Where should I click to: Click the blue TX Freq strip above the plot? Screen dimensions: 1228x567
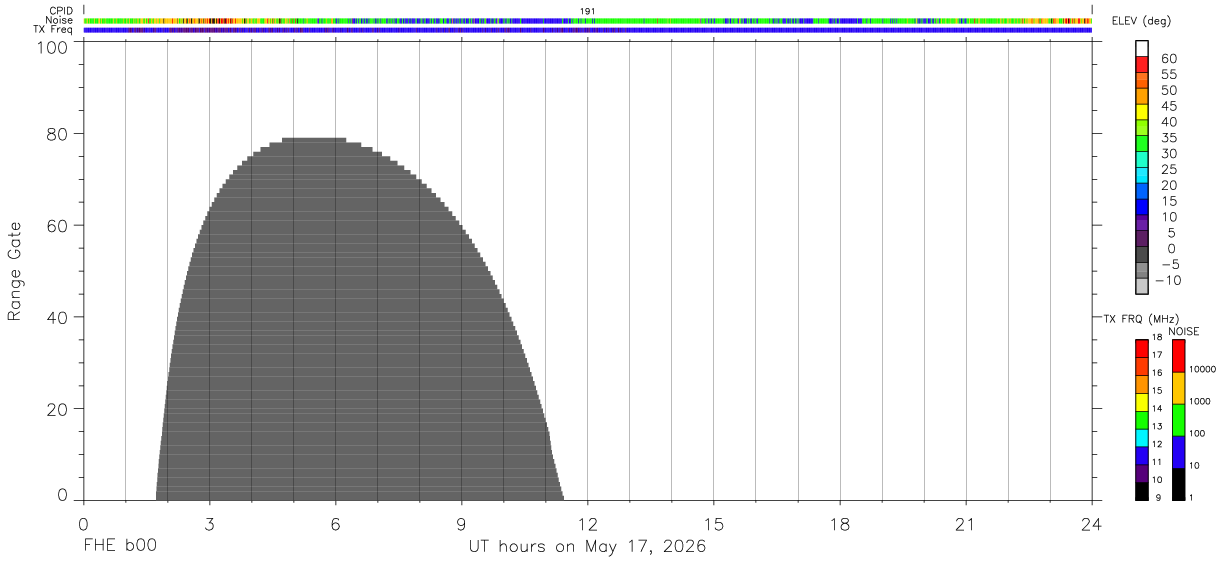pyautogui.click(x=588, y=30)
